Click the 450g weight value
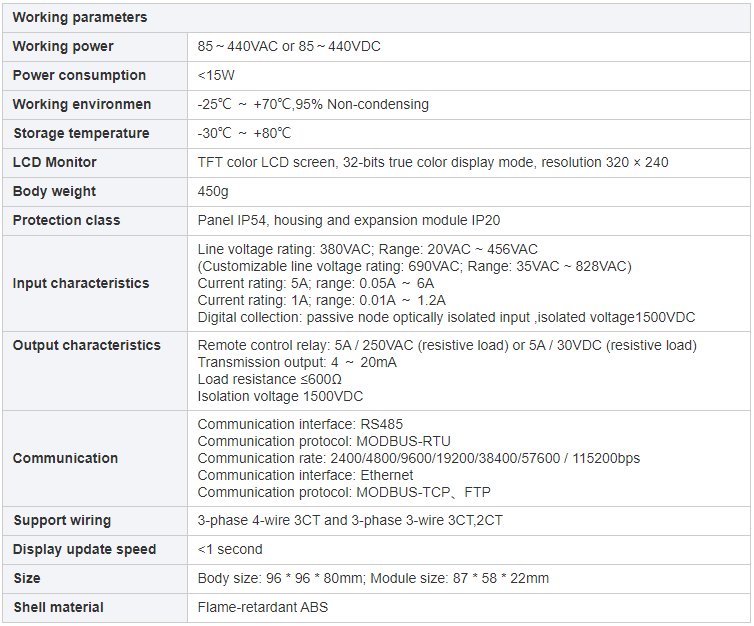The width and height of the screenshot is (754, 626). [213, 191]
